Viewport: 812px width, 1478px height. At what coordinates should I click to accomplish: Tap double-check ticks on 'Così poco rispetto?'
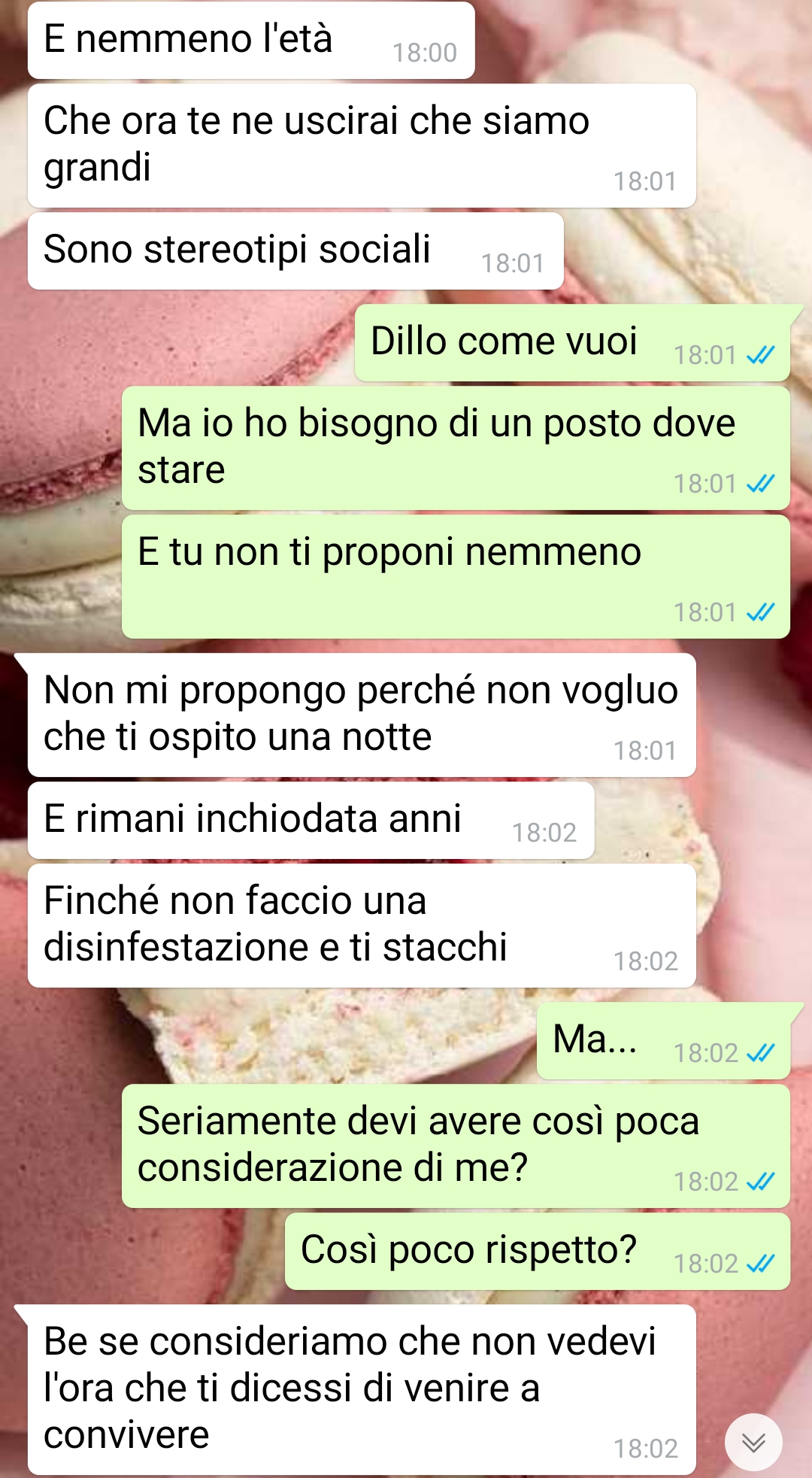point(761,1264)
